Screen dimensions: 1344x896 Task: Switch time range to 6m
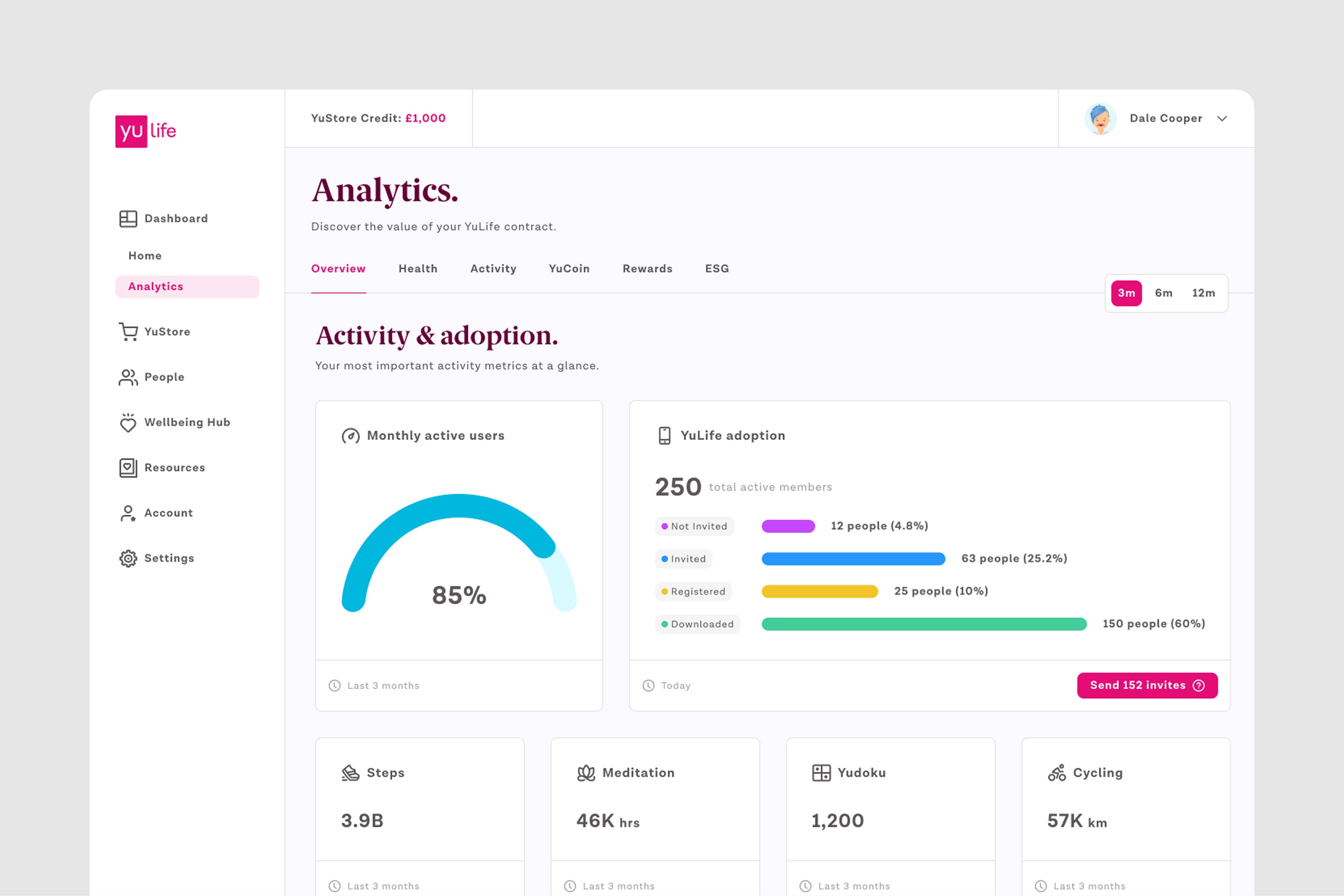point(1163,293)
